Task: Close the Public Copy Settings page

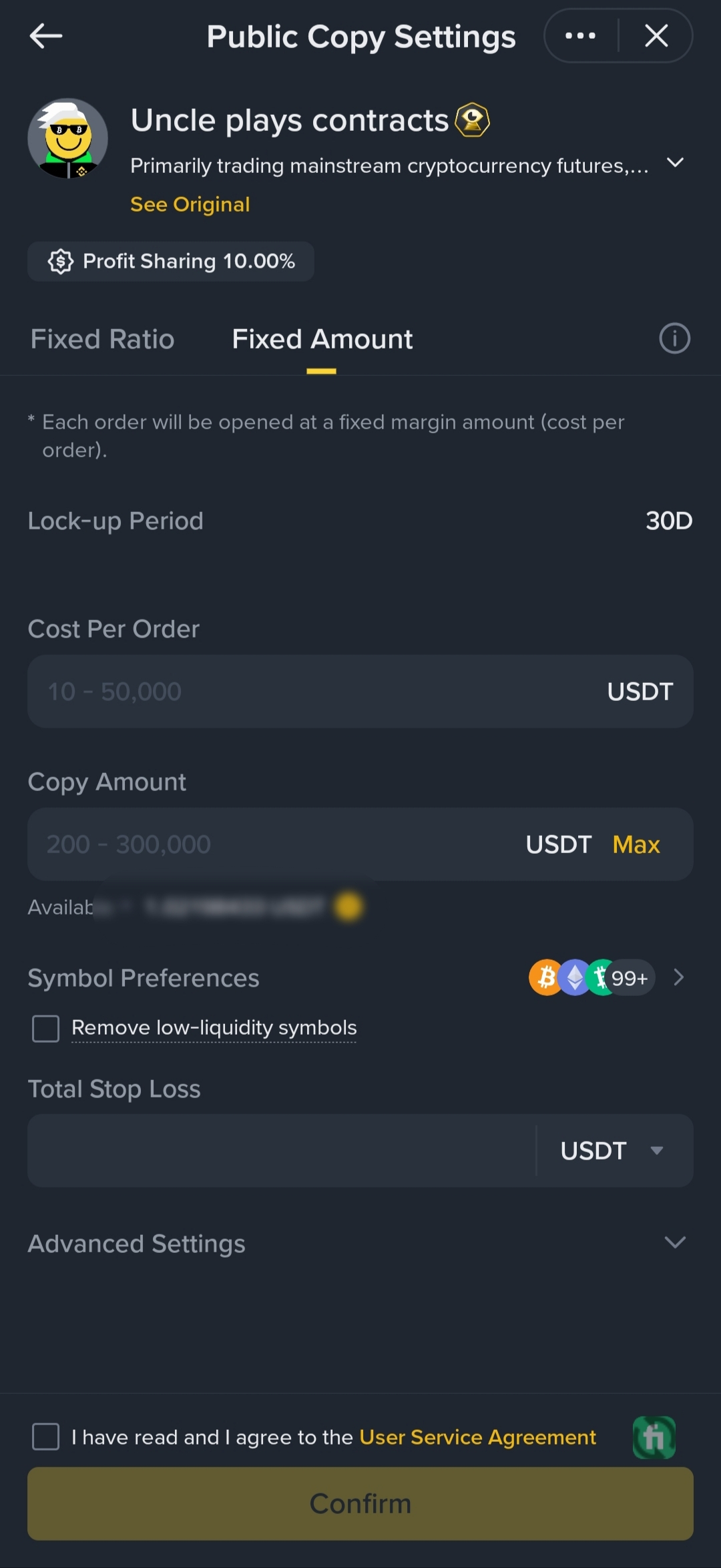Action: [x=656, y=36]
